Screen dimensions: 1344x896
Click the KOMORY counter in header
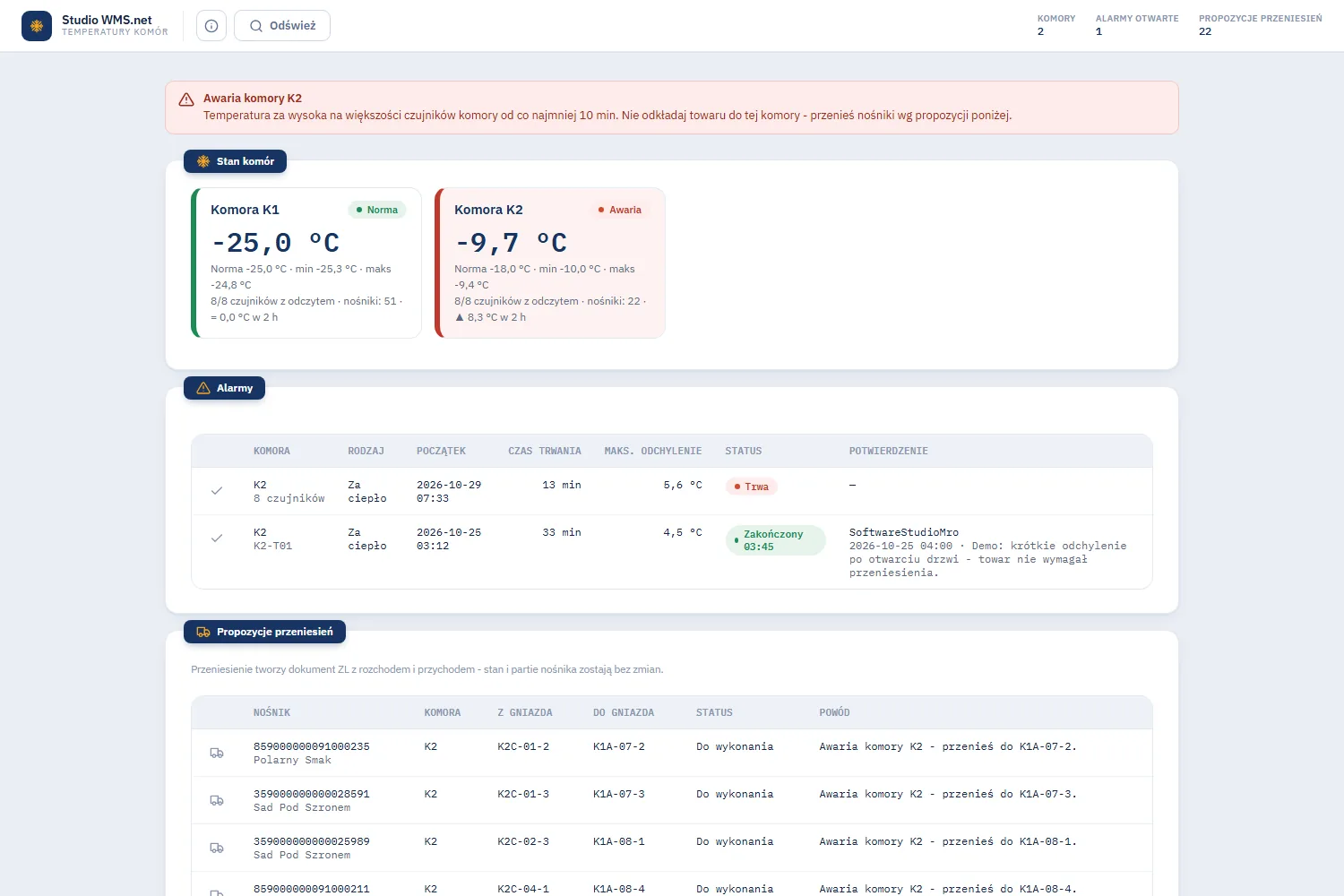(1056, 25)
